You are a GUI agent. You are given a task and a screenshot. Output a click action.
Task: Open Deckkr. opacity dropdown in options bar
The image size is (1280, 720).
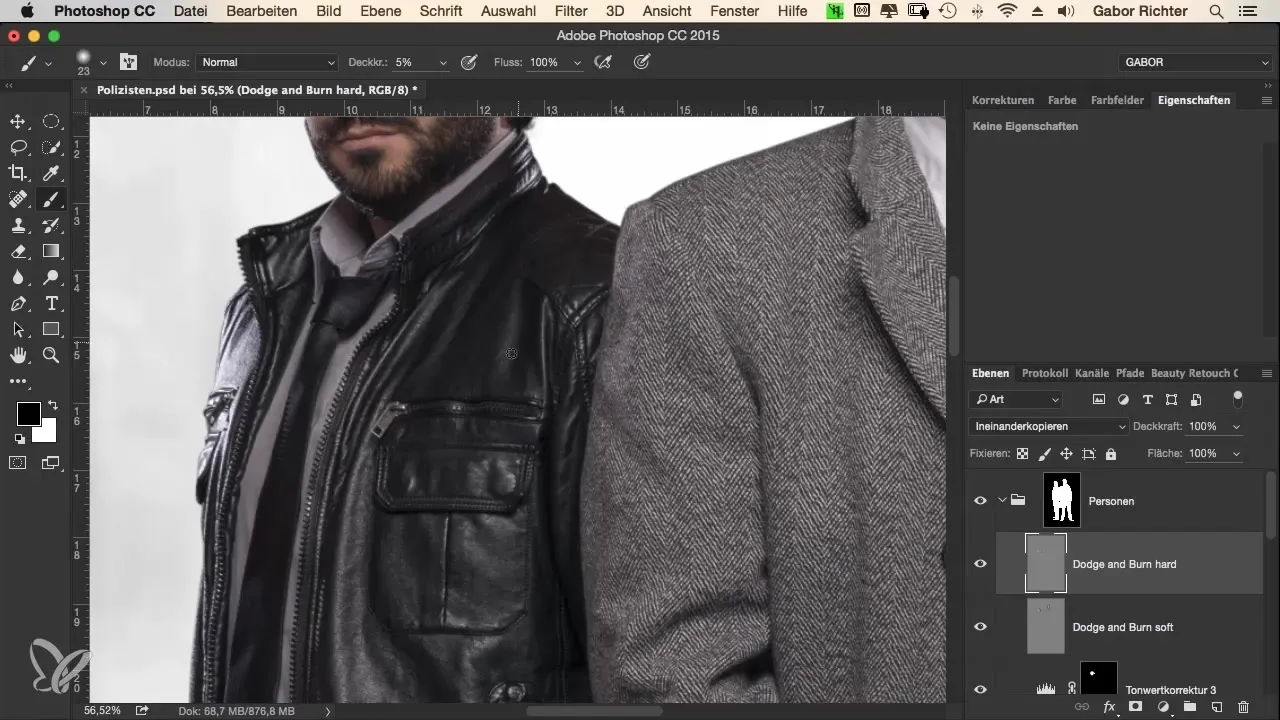[x=442, y=62]
